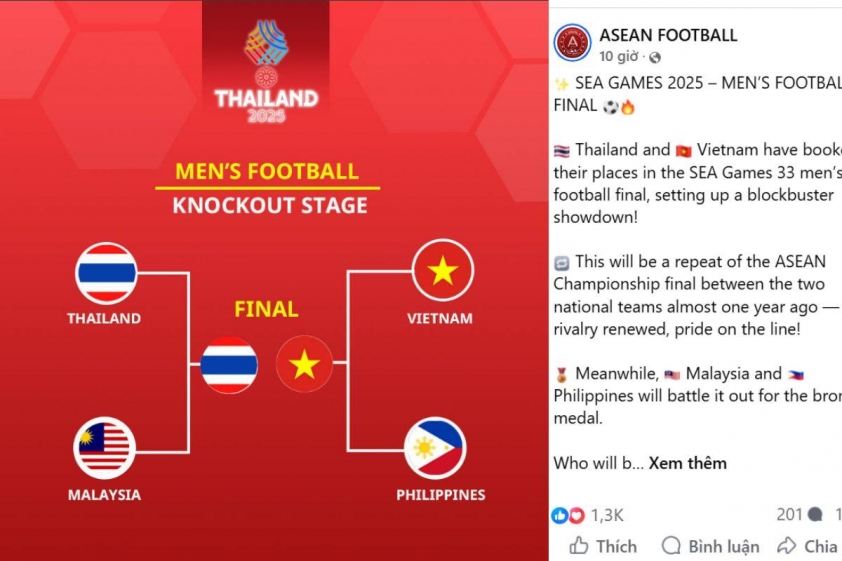Open the '10 giờ' post timestamp
Viewport: 842px width, 561px height.
click(619, 57)
